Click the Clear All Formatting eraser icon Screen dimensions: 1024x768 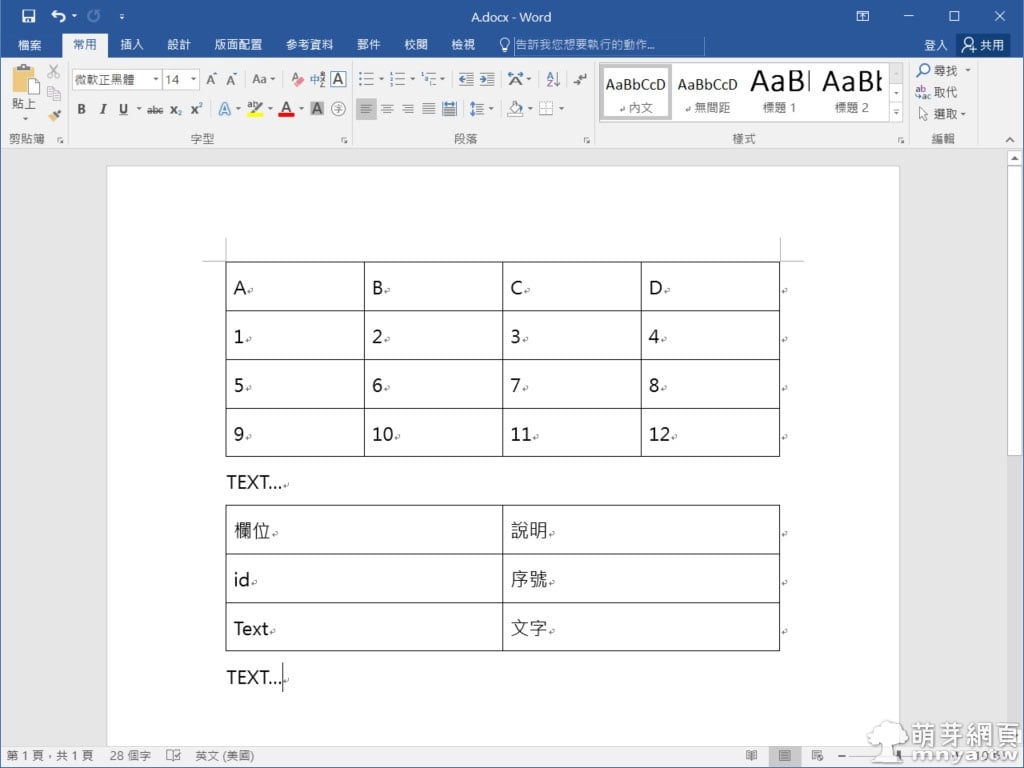(x=297, y=79)
